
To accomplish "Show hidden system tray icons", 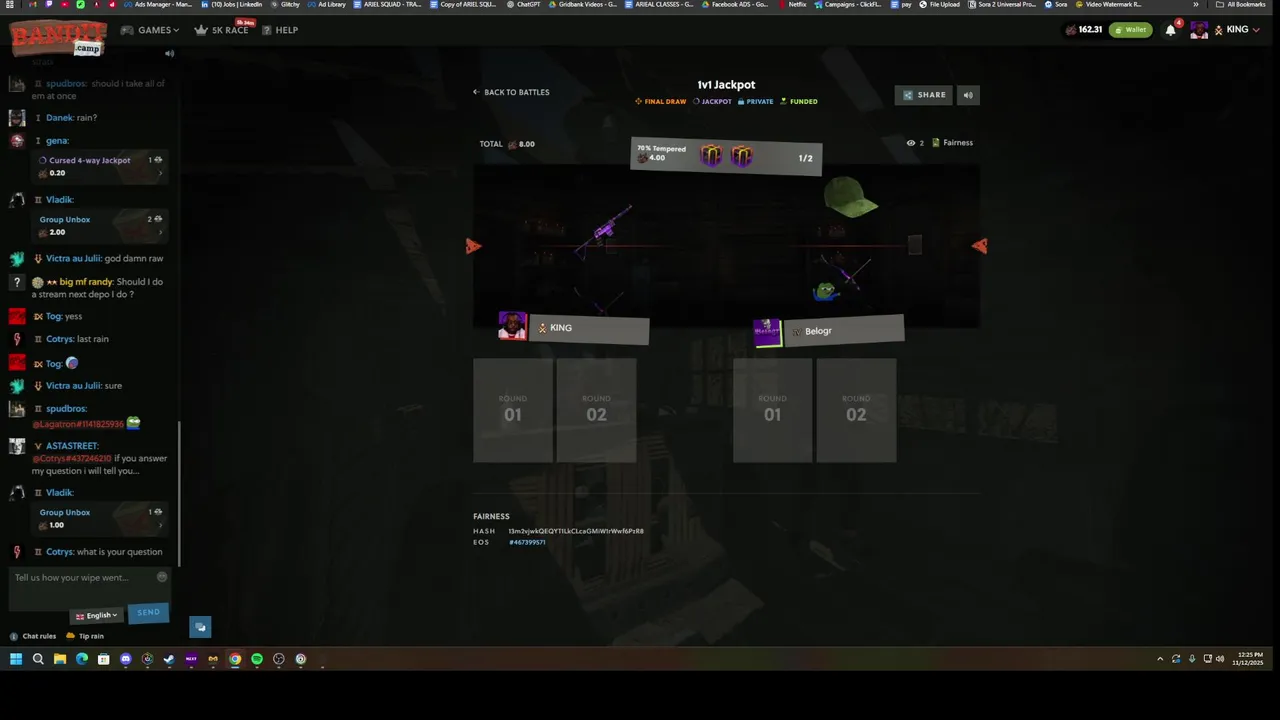I will click(1160, 659).
